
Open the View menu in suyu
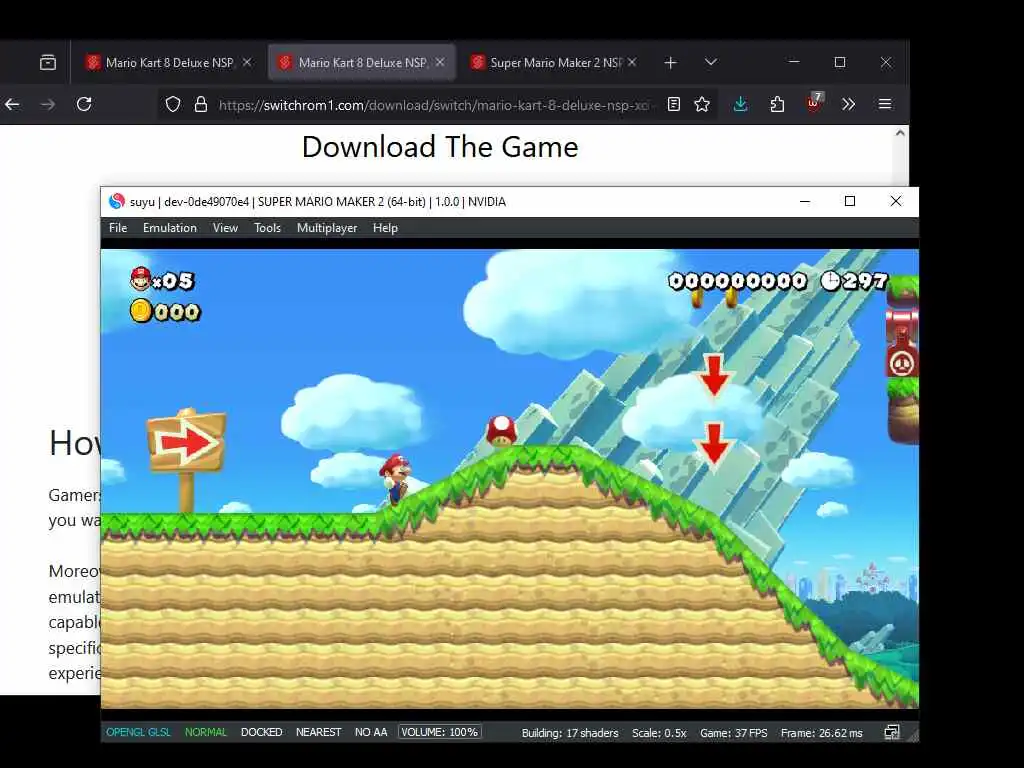225,228
